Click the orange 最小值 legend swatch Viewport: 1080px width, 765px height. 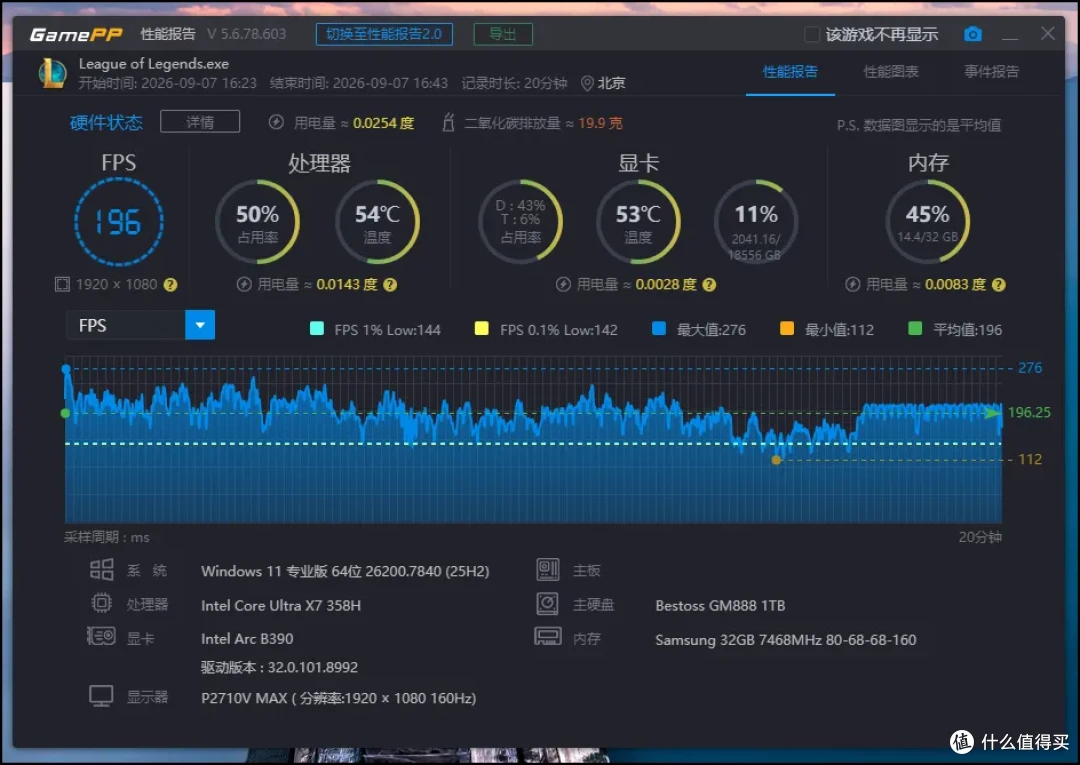point(787,328)
